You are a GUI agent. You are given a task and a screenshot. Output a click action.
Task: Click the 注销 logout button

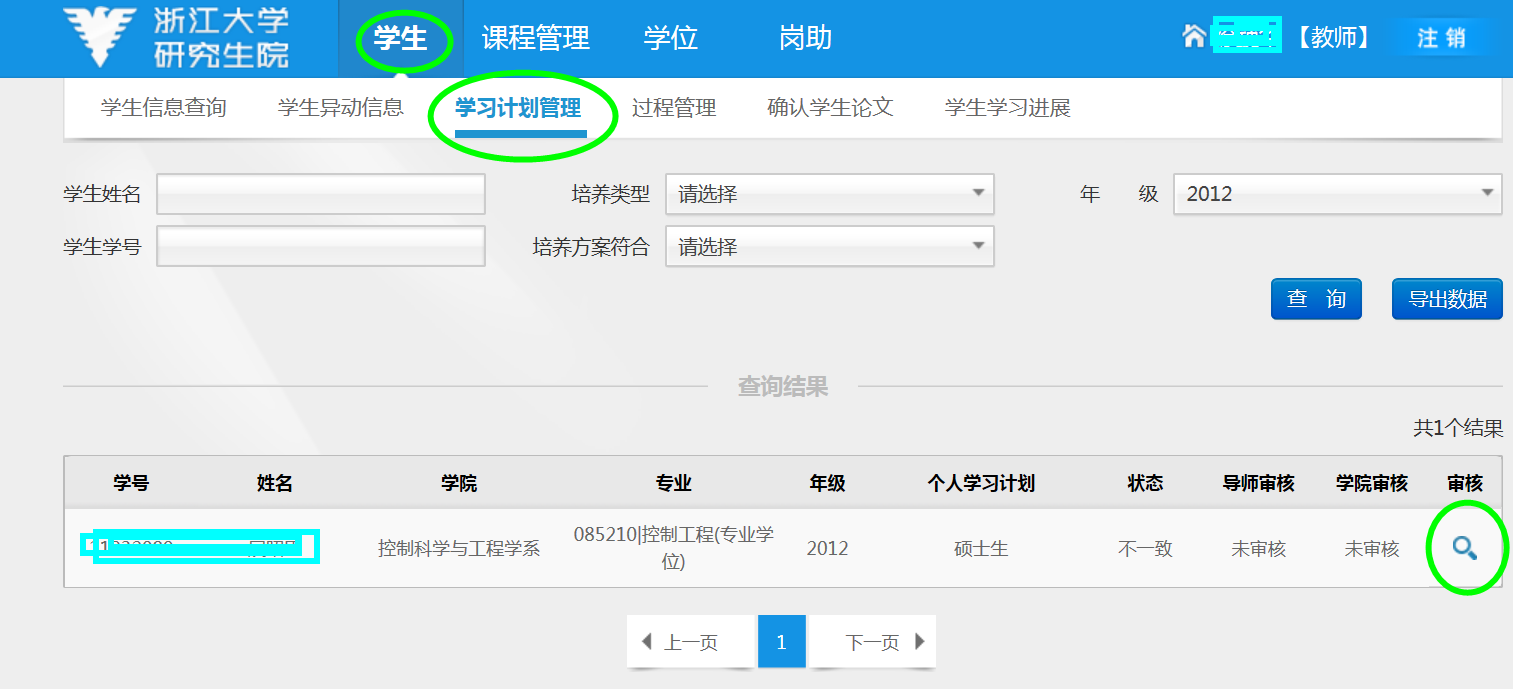pyautogui.click(x=1441, y=38)
